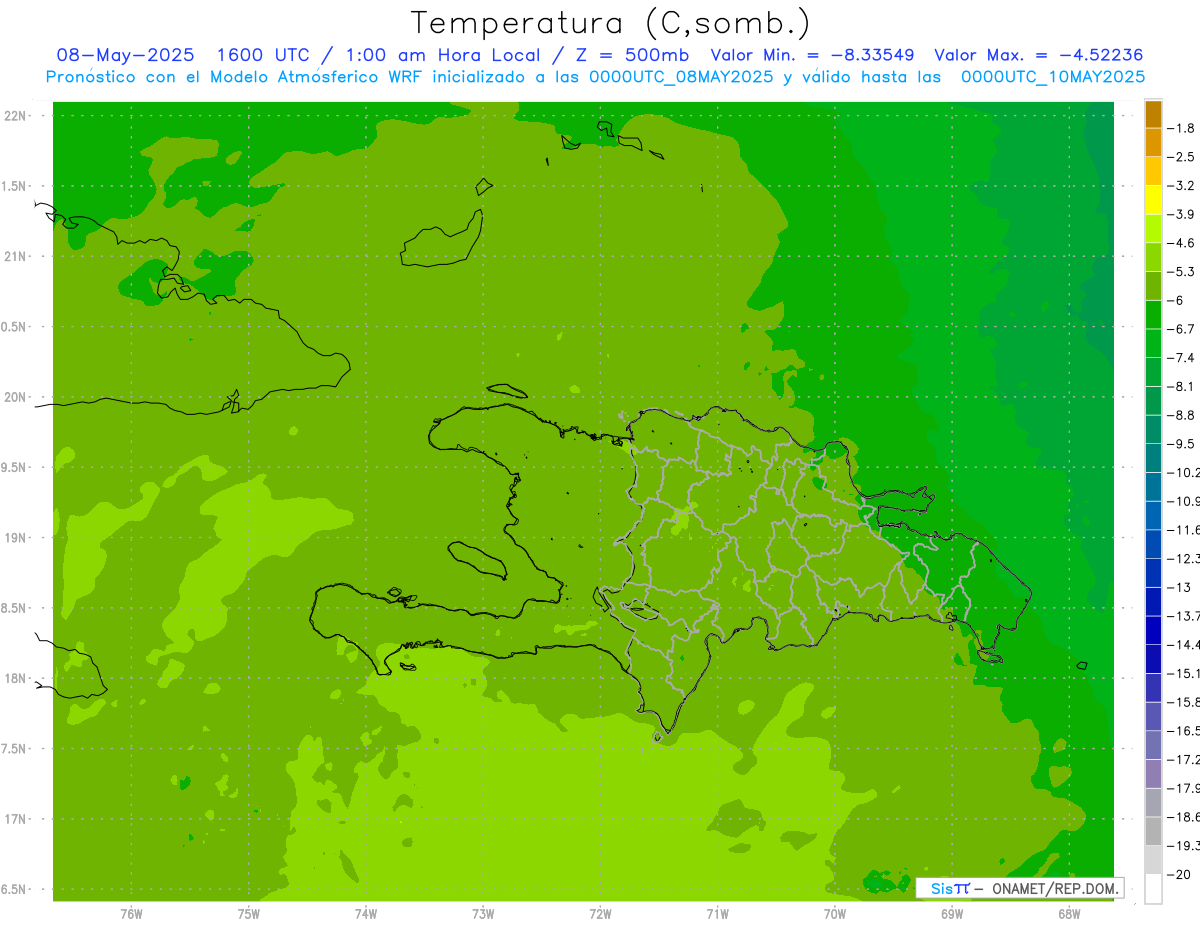The image size is (1200, 927).
Task: Click the 'Sisπ' logo text
Action: coord(949,888)
